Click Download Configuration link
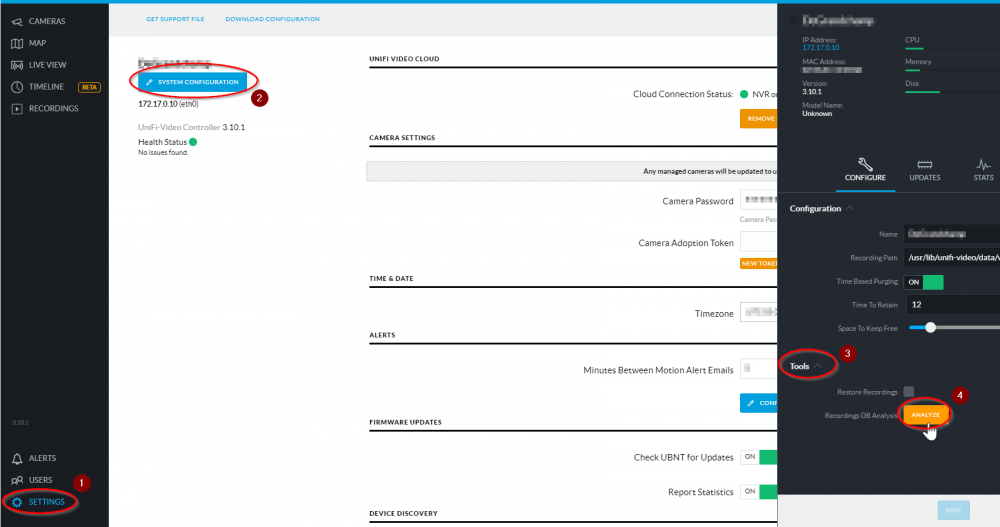 (272, 19)
